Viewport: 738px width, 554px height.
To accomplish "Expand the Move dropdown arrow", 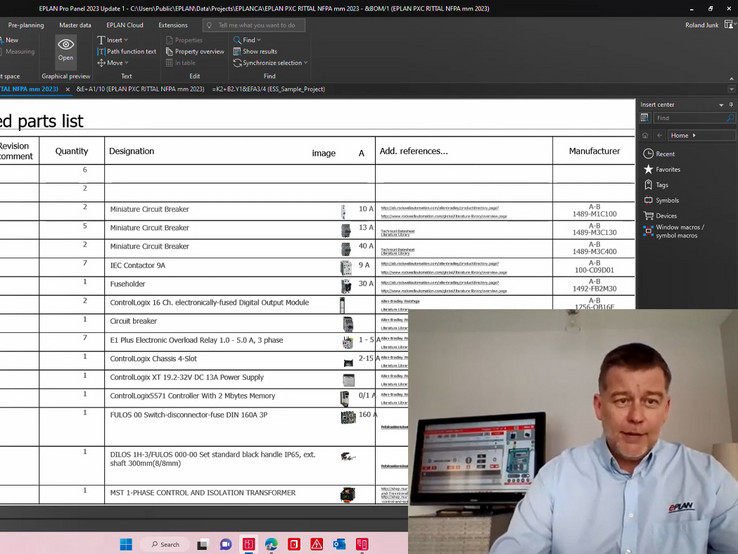I will click(x=127, y=63).
